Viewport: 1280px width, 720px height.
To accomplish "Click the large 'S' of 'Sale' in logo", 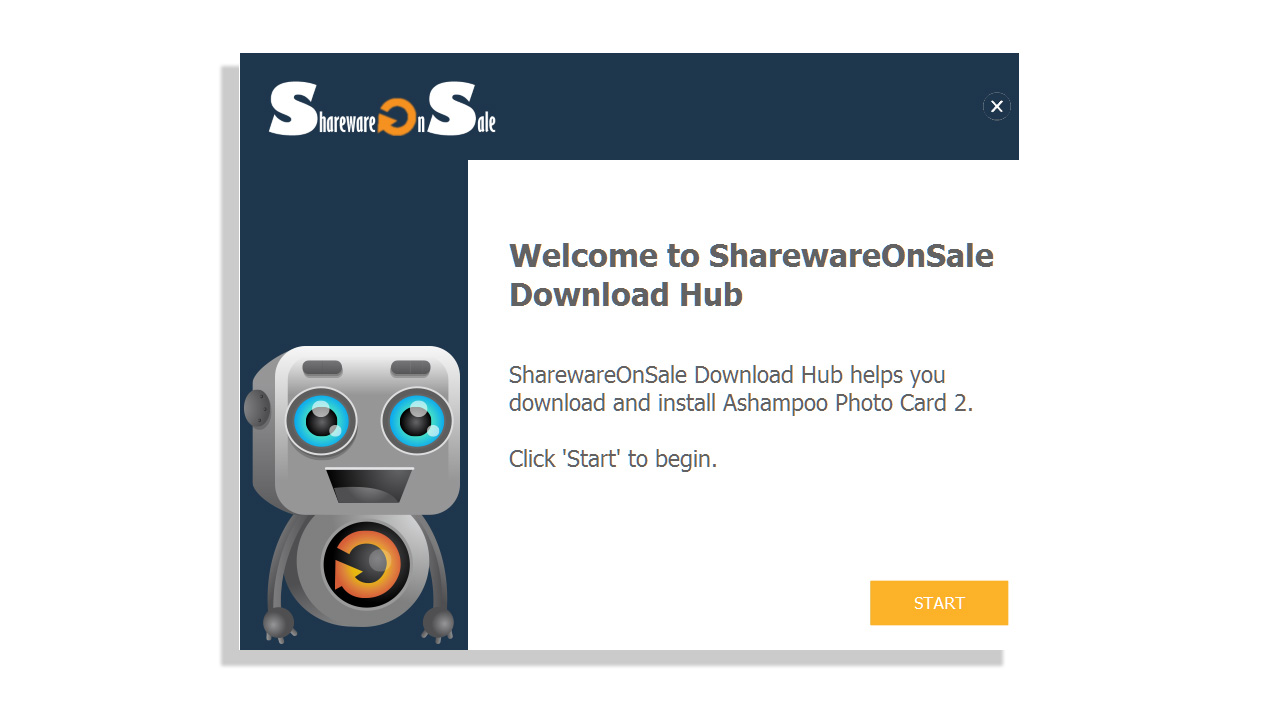I will point(452,110).
